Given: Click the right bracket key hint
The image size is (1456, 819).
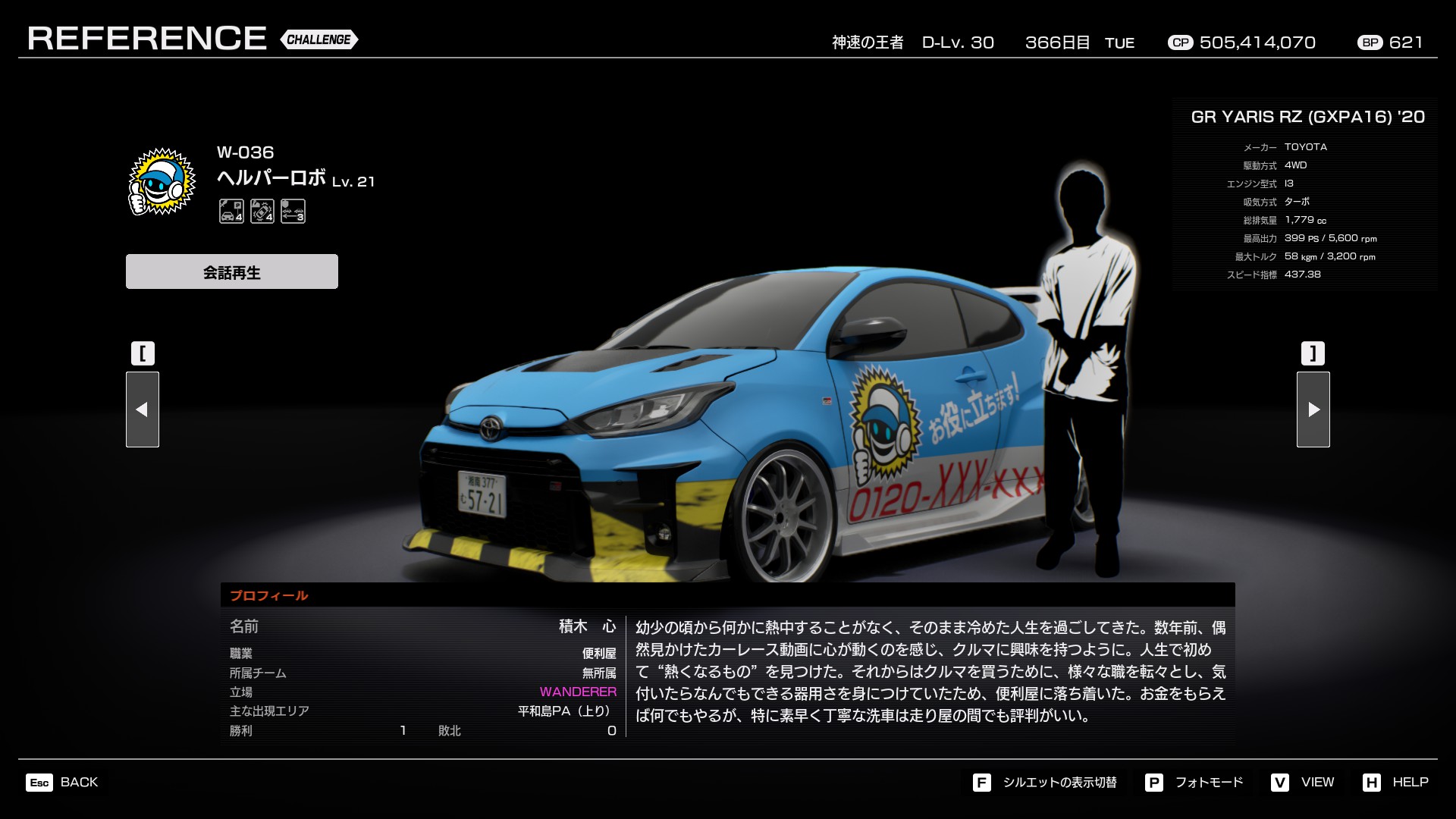Looking at the screenshot, I should (x=1313, y=353).
